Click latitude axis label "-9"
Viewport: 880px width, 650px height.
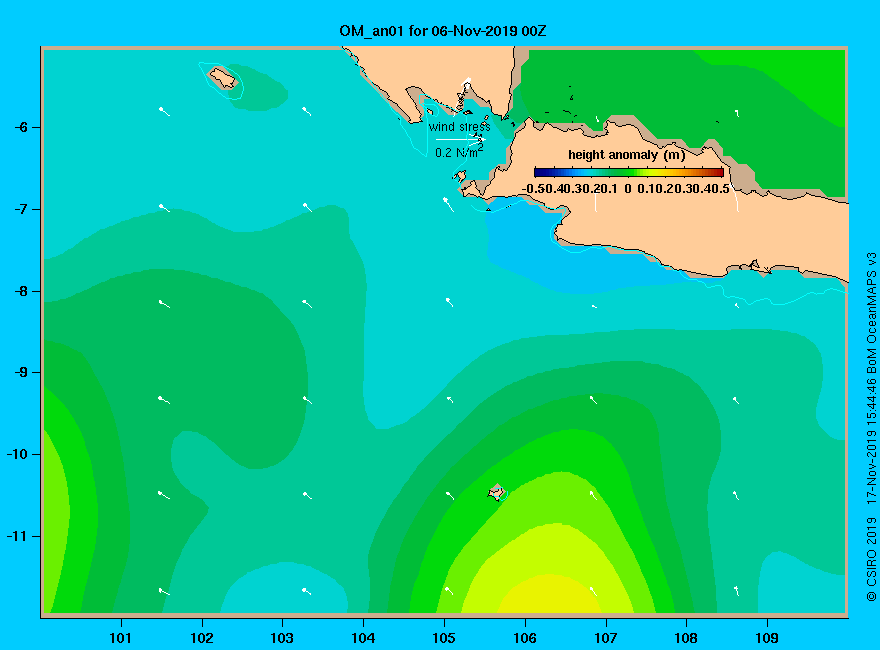pos(21,373)
